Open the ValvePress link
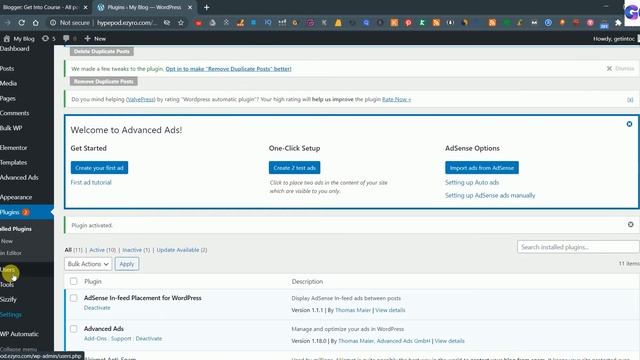 (x=141, y=100)
